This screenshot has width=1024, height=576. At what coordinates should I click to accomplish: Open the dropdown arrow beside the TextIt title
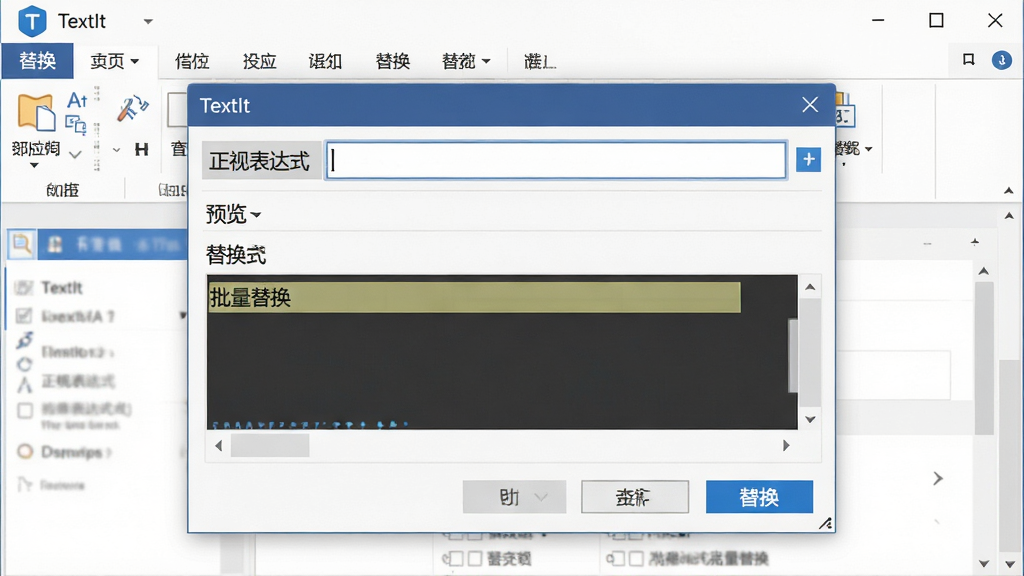click(x=148, y=22)
